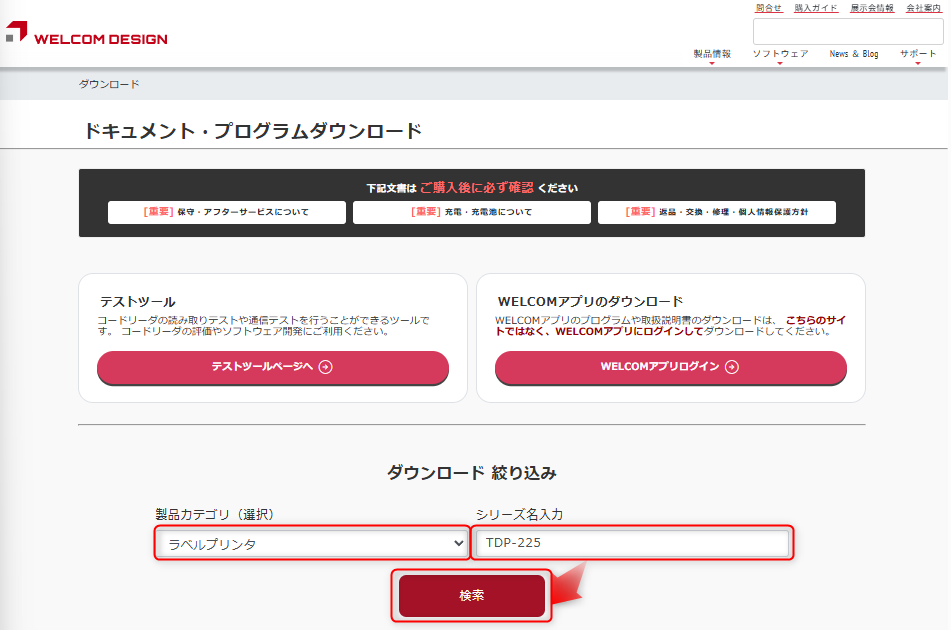Click the header search box

(848, 32)
